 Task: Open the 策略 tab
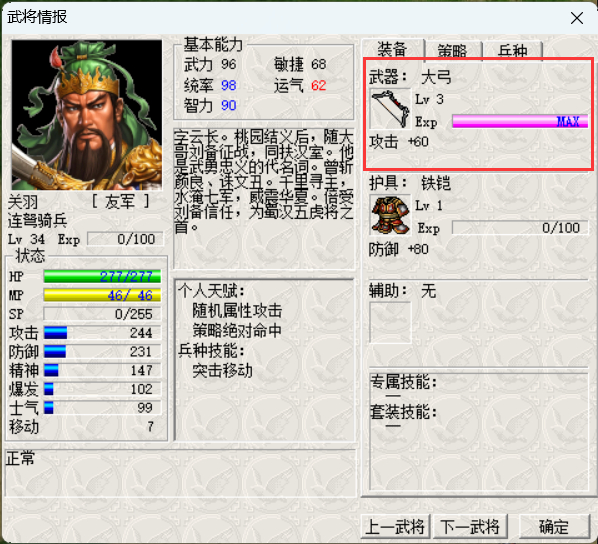pos(453,50)
